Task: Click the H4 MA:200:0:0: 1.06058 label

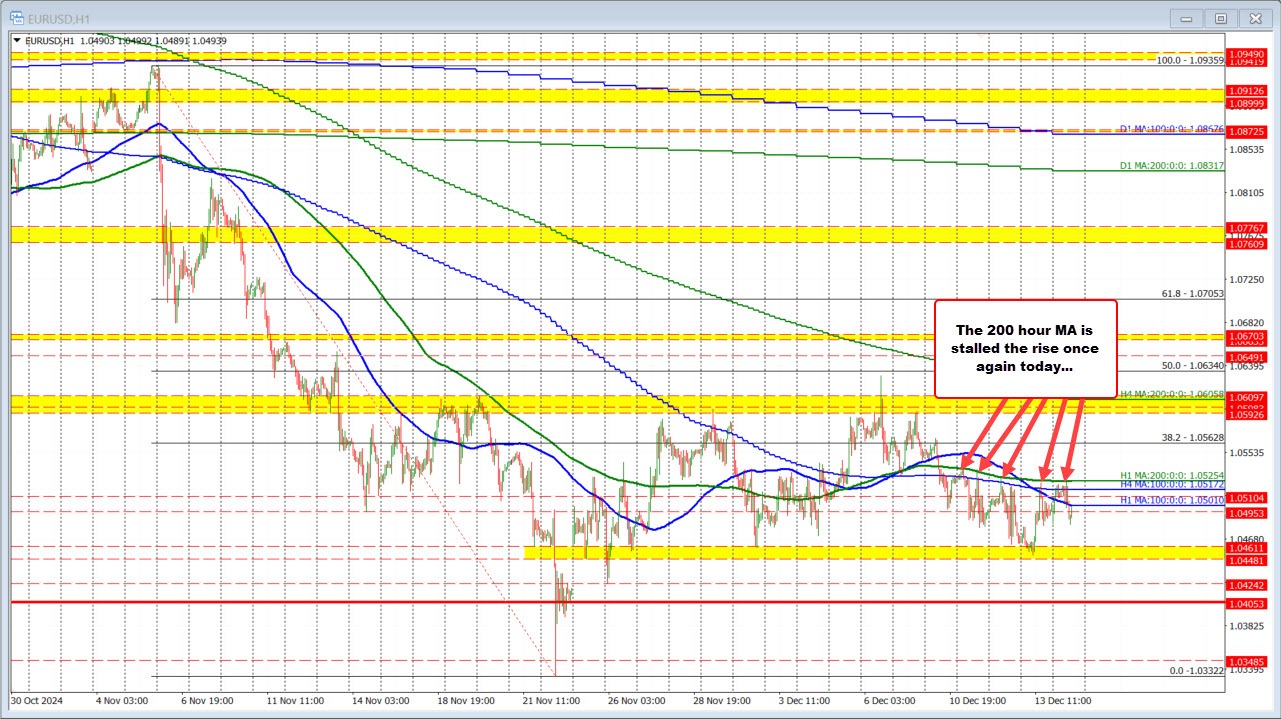Action: pyautogui.click(x=1171, y=394)
